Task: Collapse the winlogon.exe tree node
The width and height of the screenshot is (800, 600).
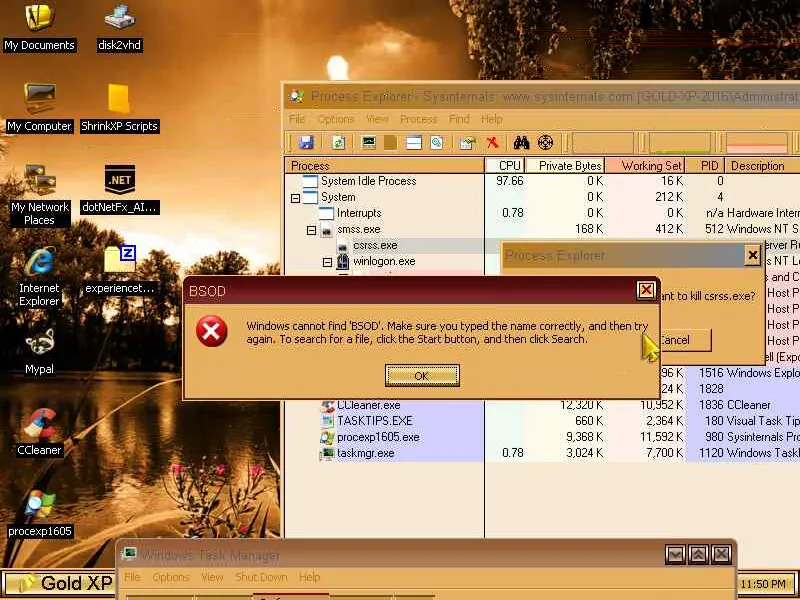Action: tap(328, 262)
